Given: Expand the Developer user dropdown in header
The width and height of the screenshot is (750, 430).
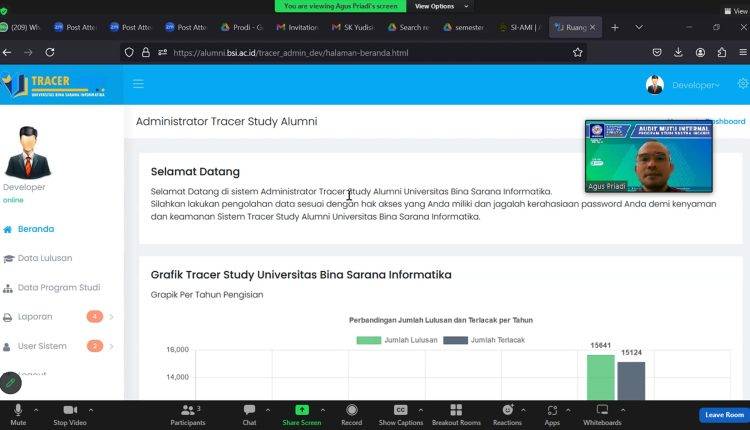Looking at the screenshot, I should (695, 85).
